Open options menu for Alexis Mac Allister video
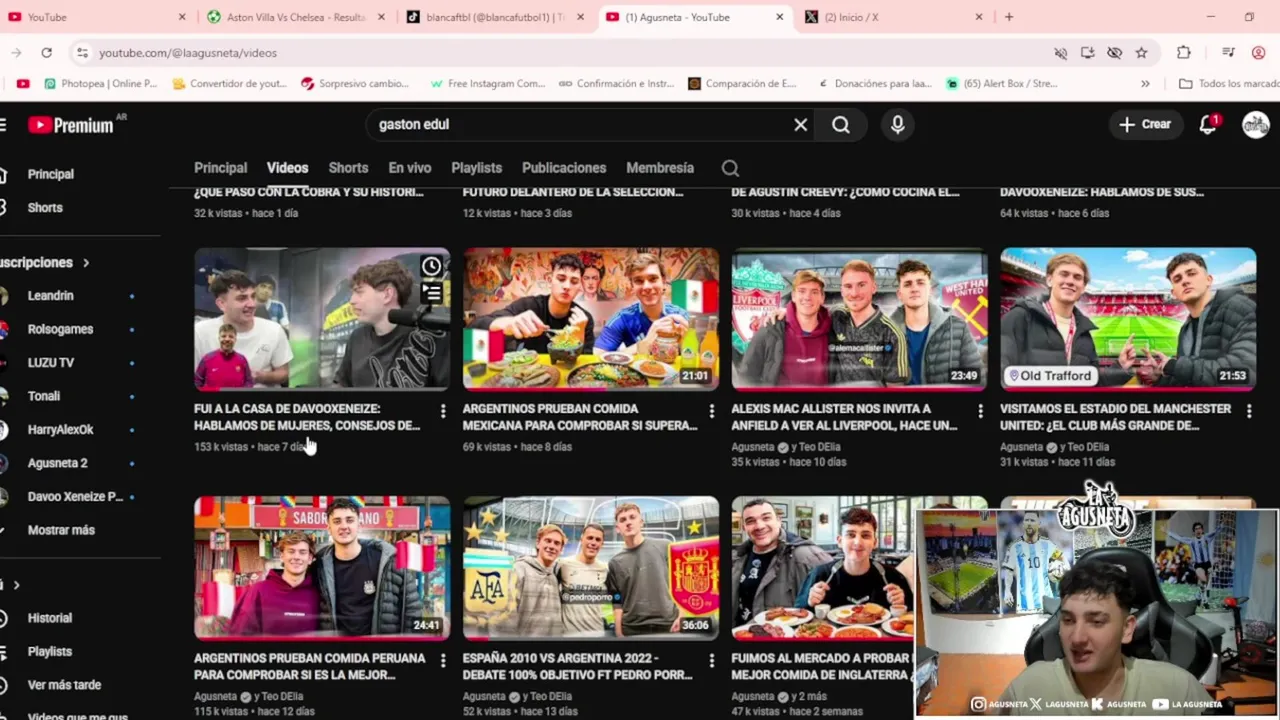1280x720 pixels. tap(980, 410)
